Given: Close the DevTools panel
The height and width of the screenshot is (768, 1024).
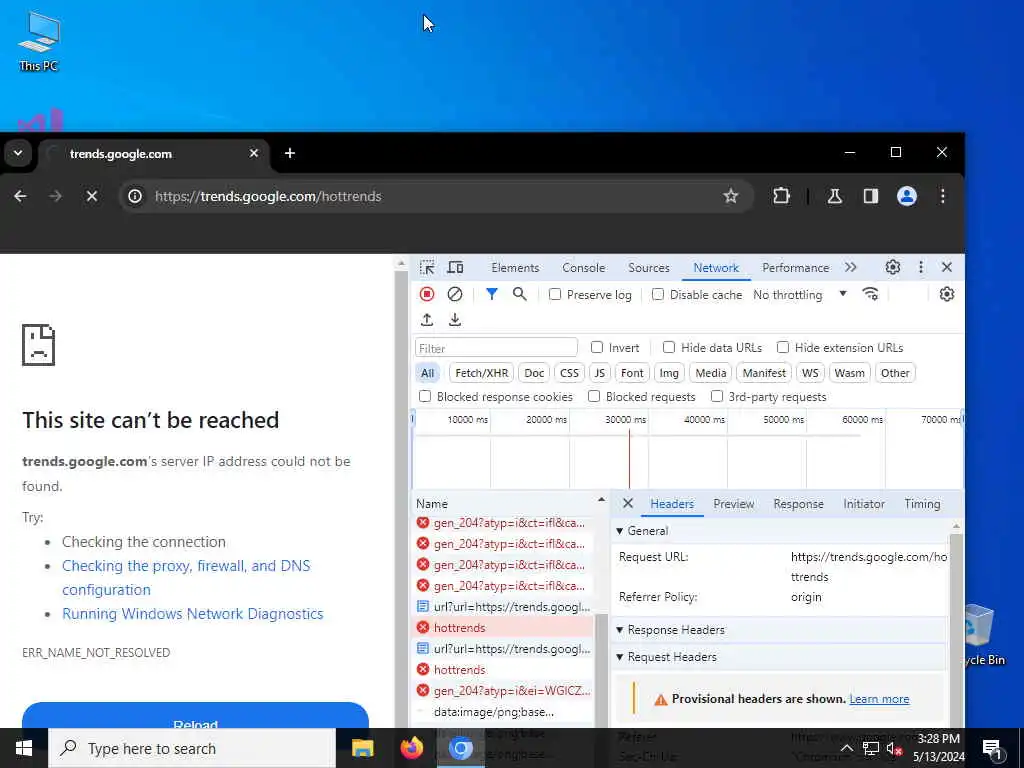Looking at the screenshot, I should coord(947,267).
